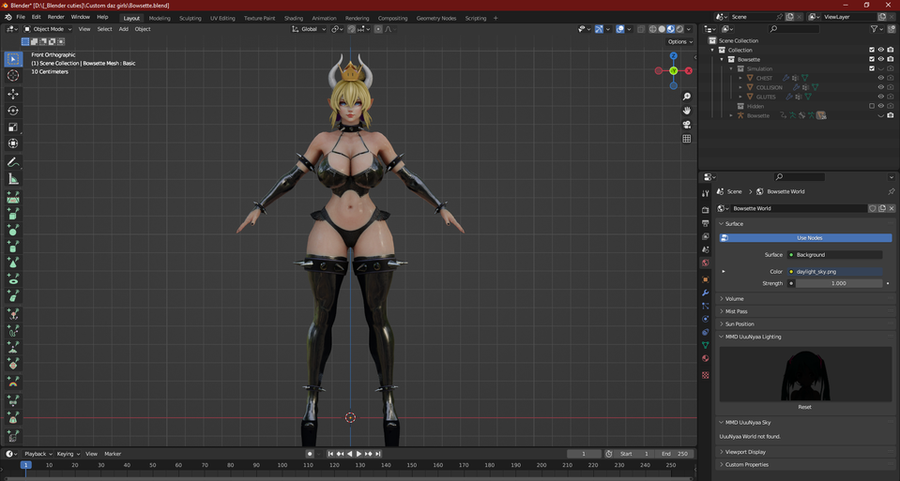Open the Object properties tab
Image resolution: width=900 pixels, height=481 pixels.
tap(705, 280)
